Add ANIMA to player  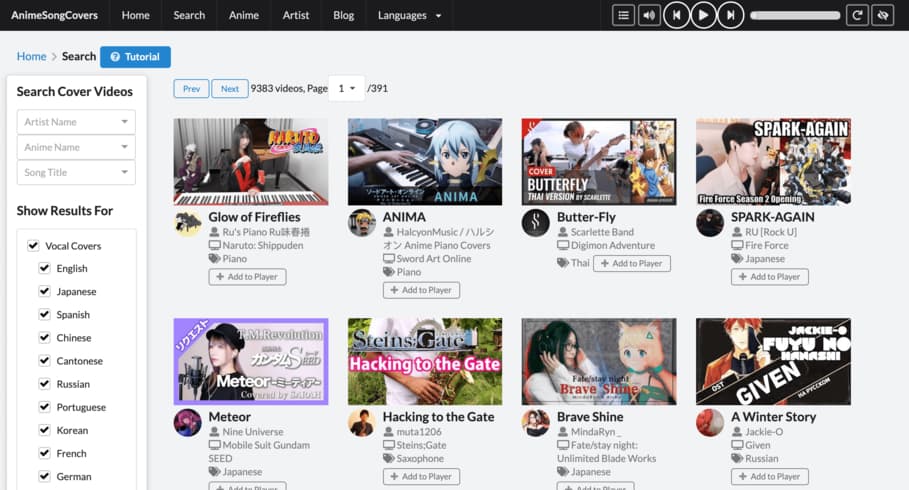[421, 290]
